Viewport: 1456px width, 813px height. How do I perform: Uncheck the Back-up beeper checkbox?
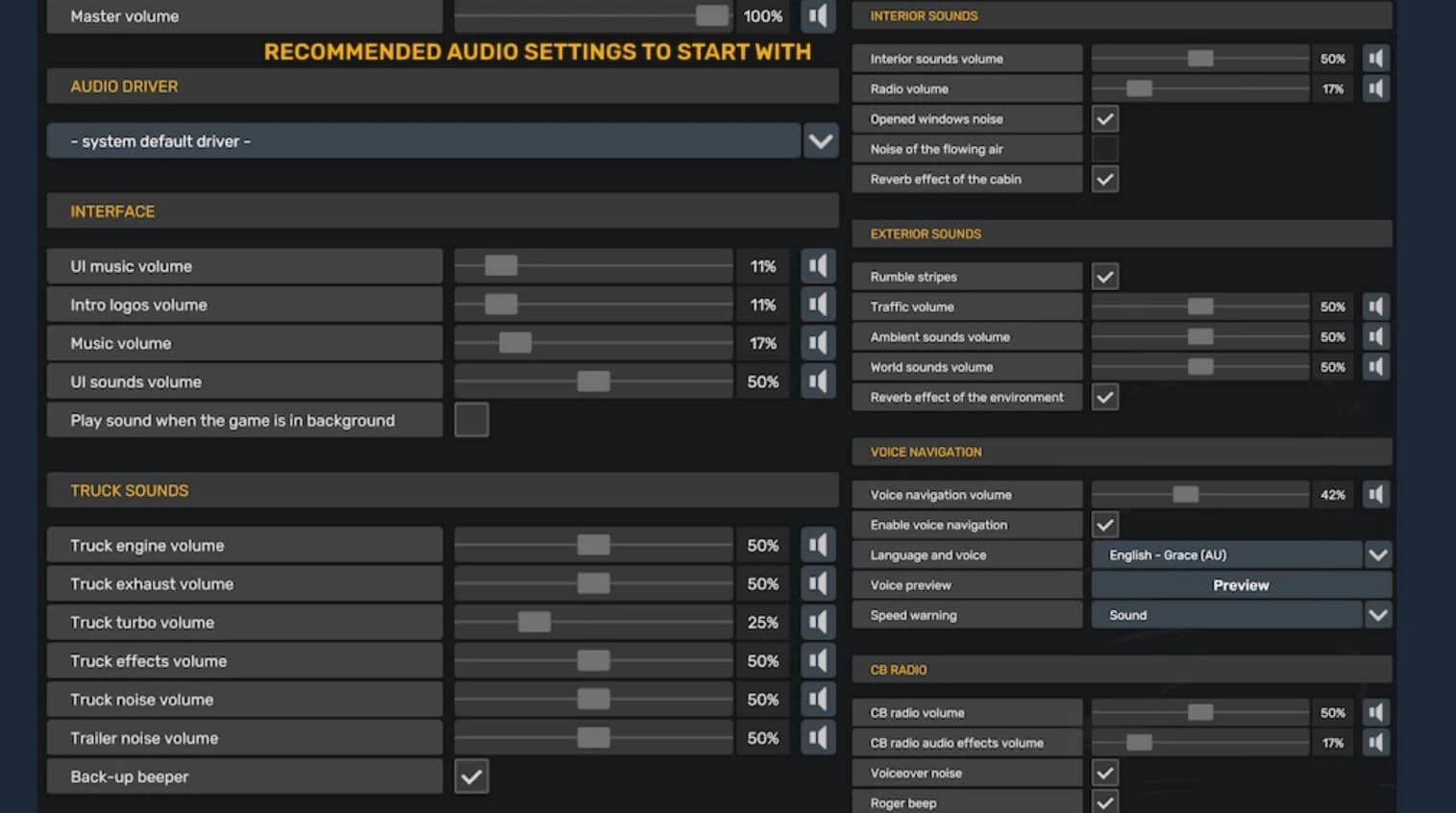[471, 776]
